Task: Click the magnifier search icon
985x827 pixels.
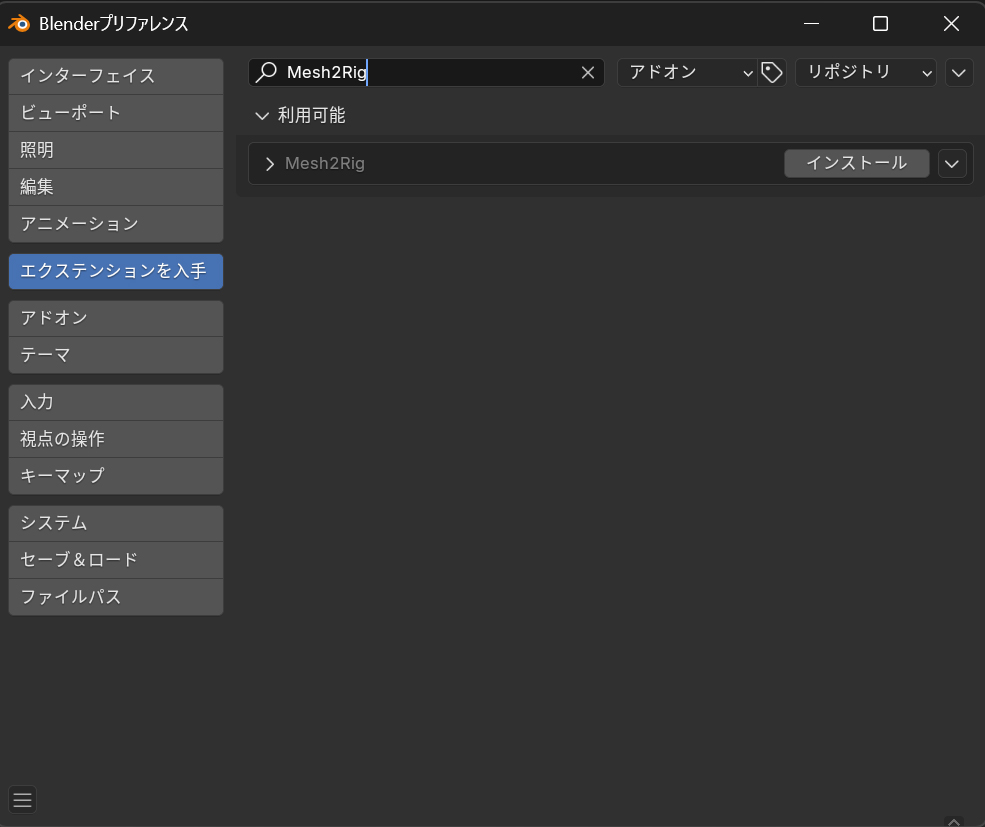Action: point(266,72)
